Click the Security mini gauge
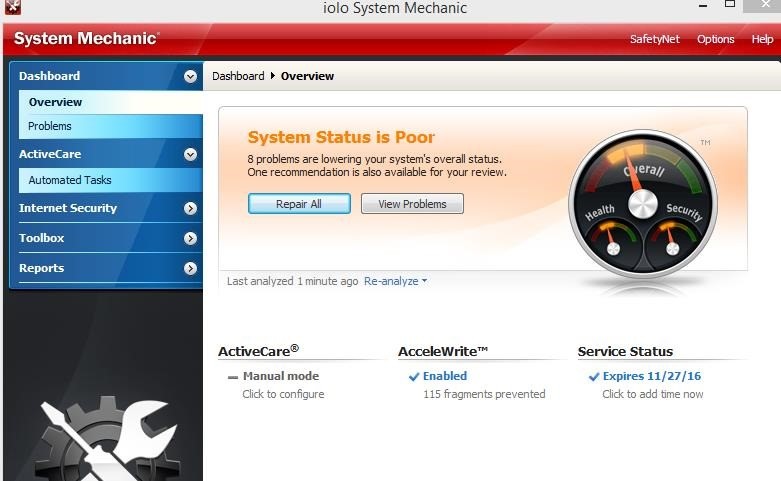 (x=672, y=240)
